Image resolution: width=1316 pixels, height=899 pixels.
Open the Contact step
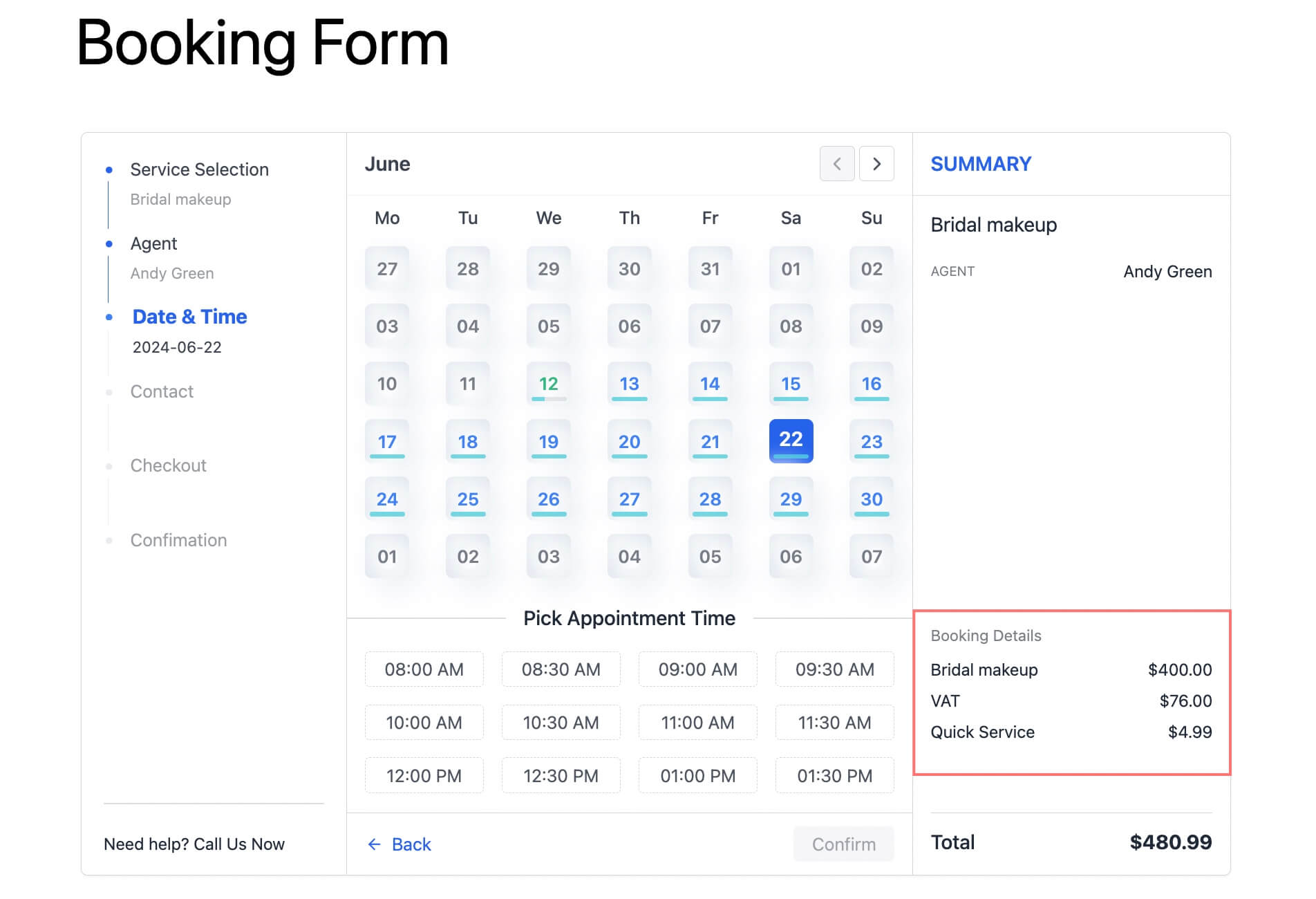162,391
